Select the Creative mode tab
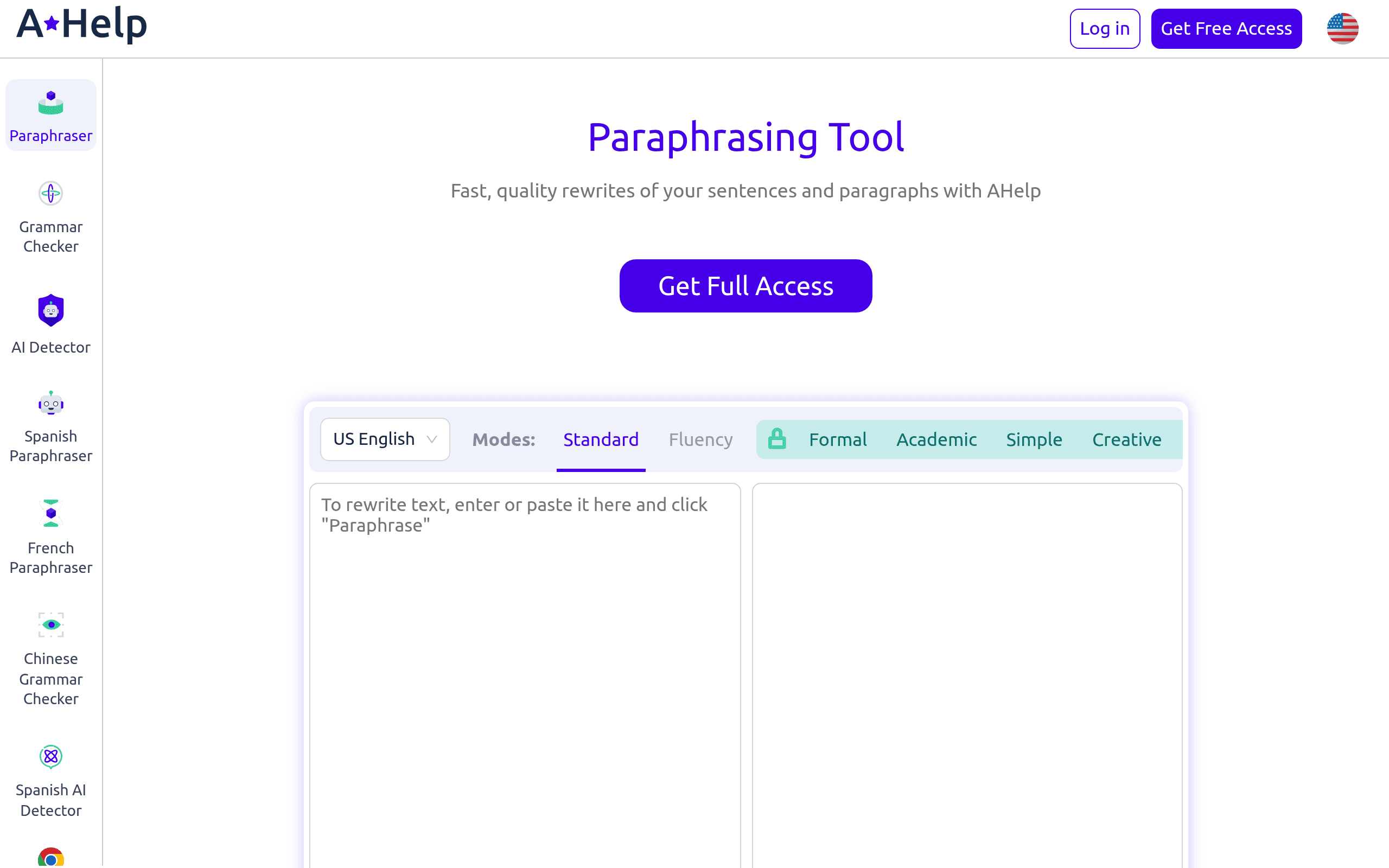Screen dimensions: 1389x868 pos(1126,440)
